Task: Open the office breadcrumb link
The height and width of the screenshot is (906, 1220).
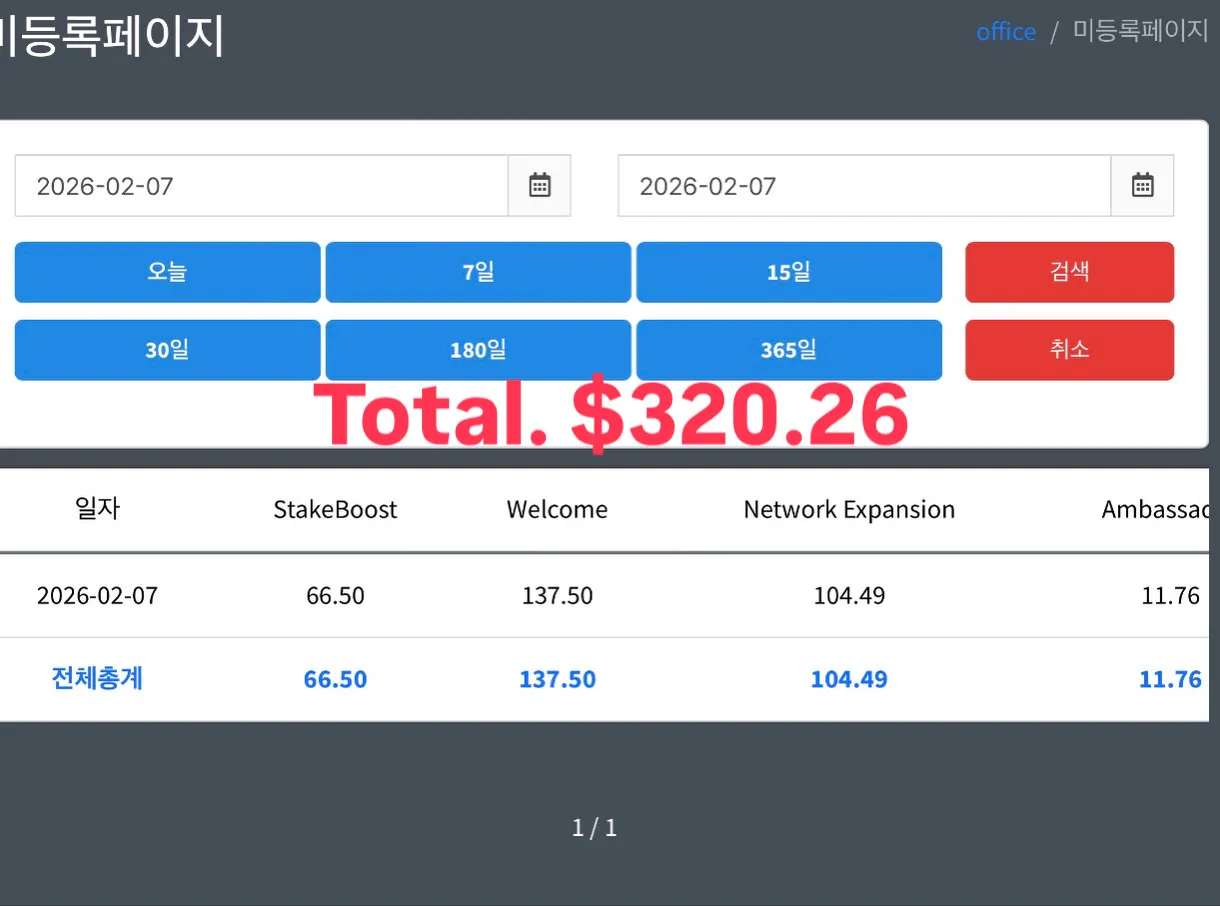Action: coord(1006,32)
